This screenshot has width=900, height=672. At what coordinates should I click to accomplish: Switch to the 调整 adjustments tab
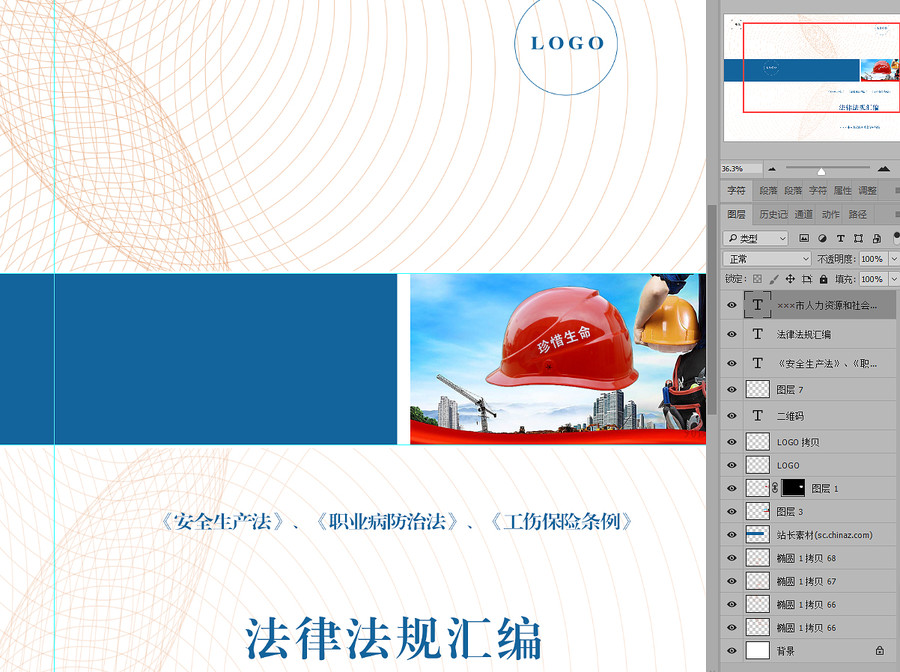pos(867,191)
